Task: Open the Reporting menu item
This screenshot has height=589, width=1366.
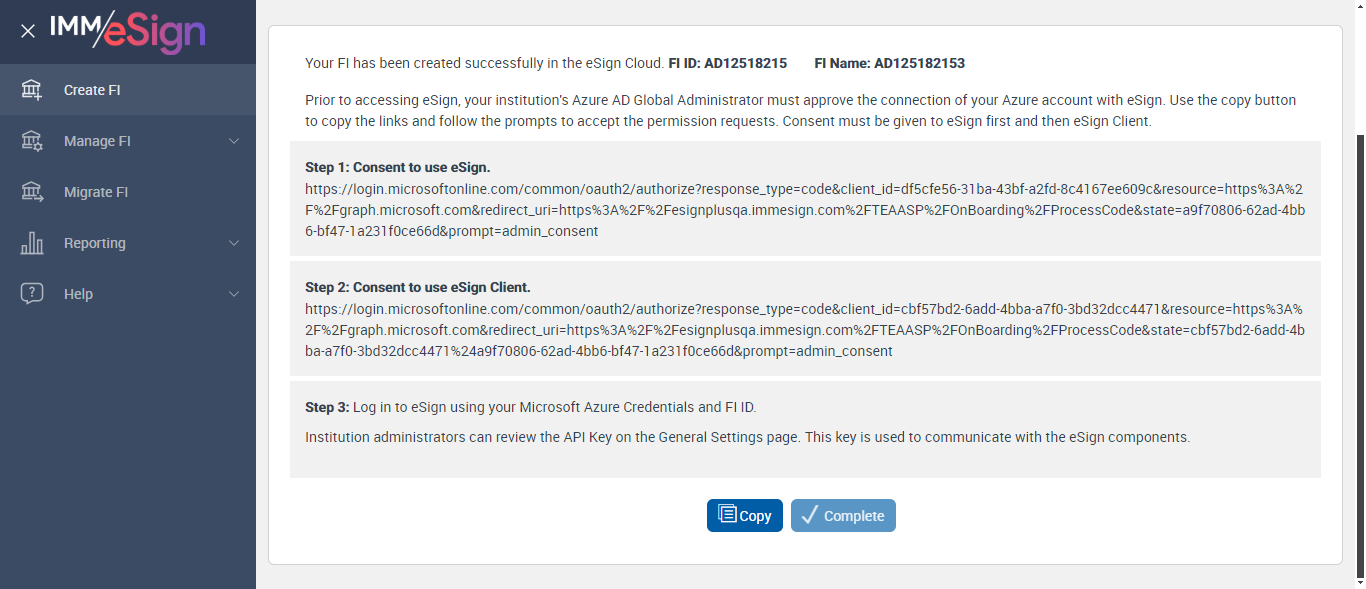Action: (95, 243)
